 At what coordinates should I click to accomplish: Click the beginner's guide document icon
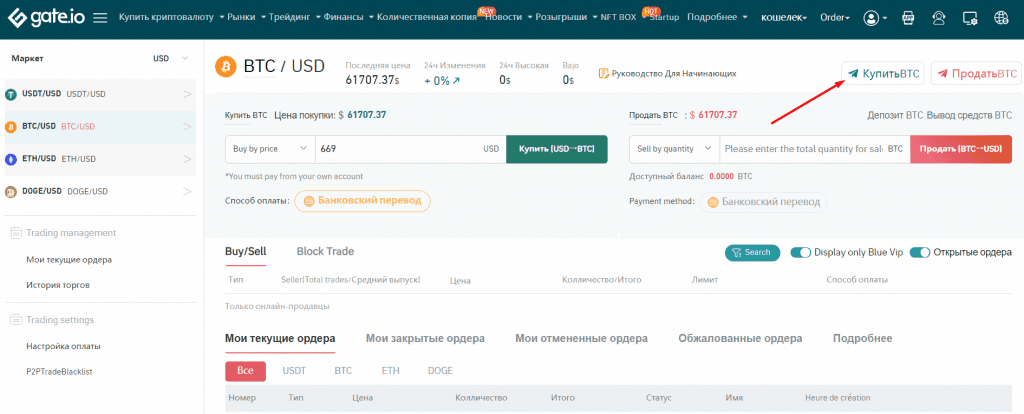coord(603,73)
